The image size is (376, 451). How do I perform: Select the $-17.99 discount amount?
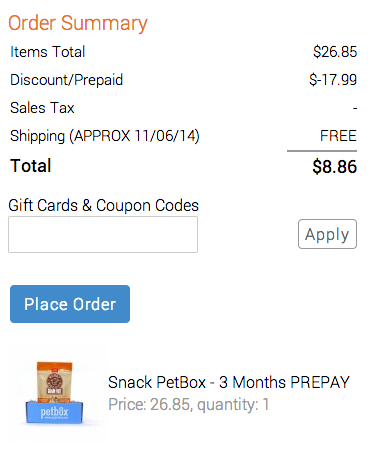333,80
